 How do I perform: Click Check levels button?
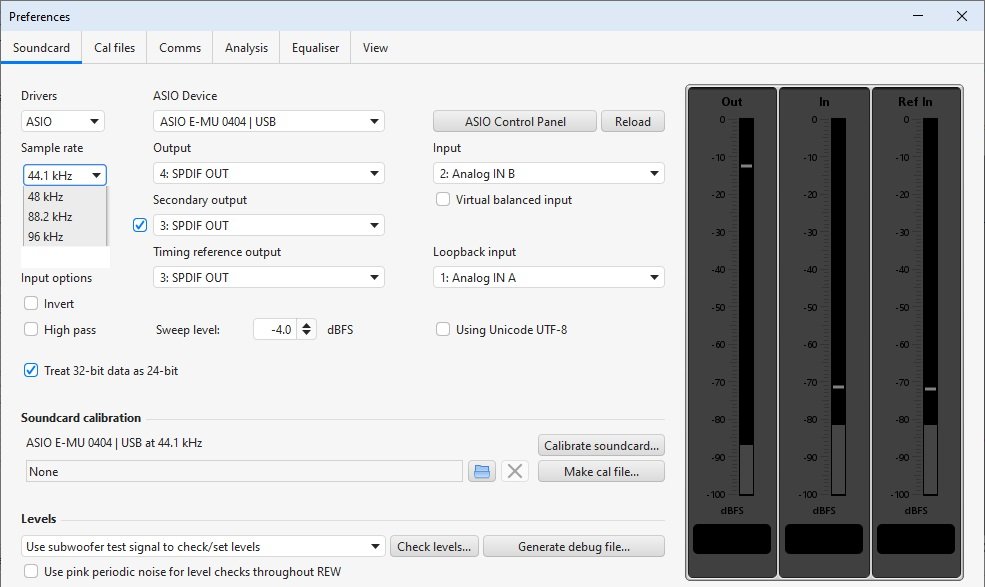(434, 546)
